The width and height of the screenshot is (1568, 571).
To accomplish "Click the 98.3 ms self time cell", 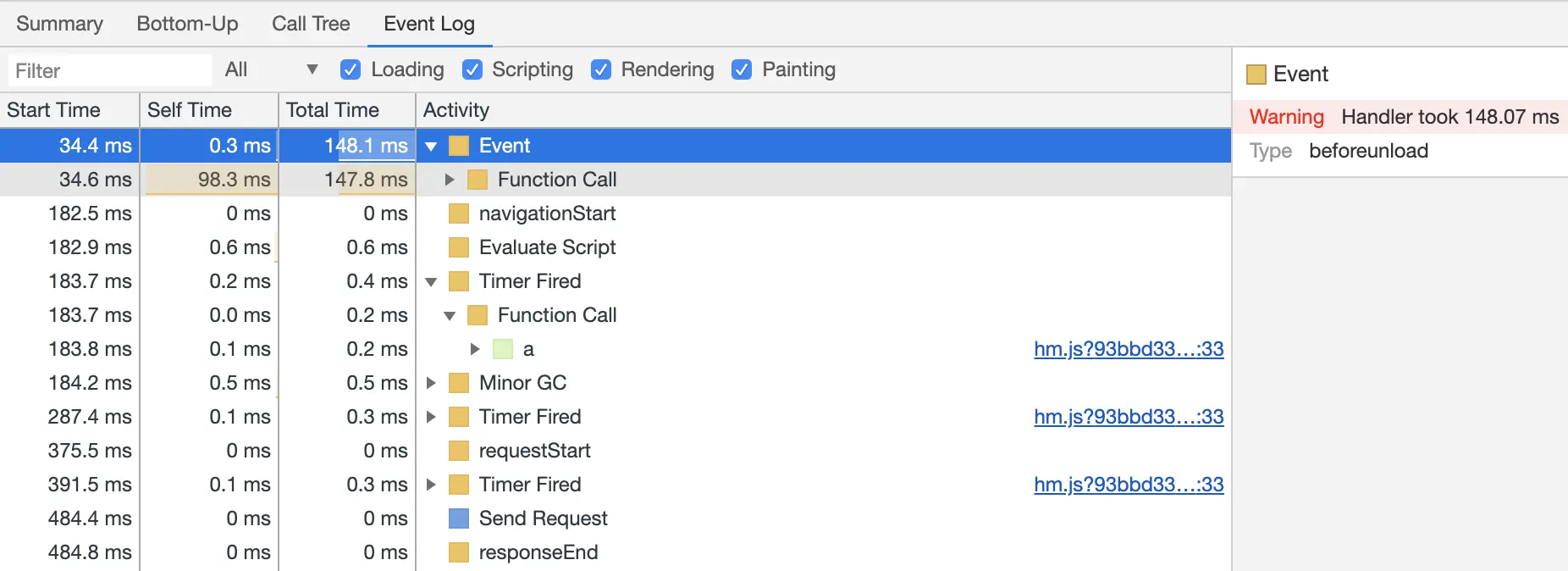I will click(209, 180).
